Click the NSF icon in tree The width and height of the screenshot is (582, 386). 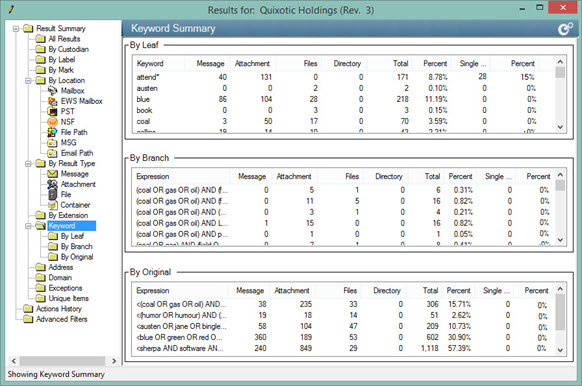coord(52,122)
